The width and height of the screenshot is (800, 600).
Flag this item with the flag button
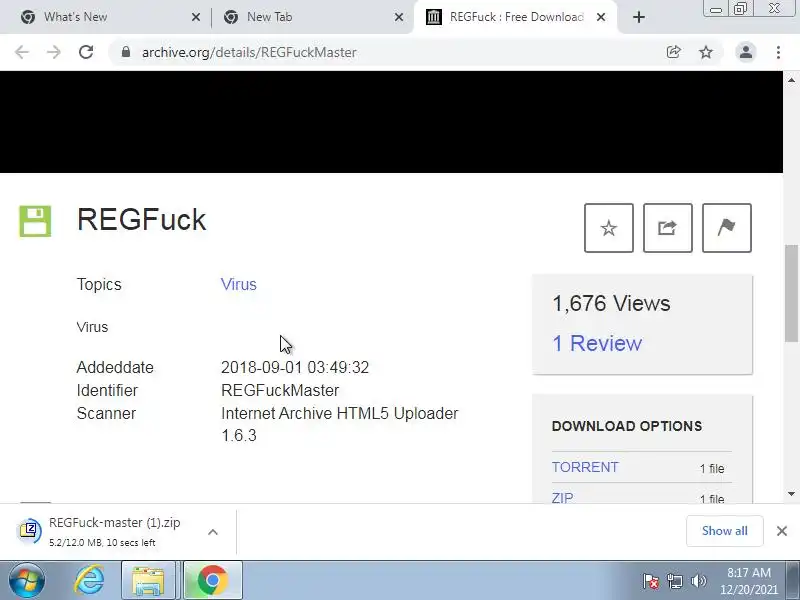pyautogui.click(x=727, y=228)
